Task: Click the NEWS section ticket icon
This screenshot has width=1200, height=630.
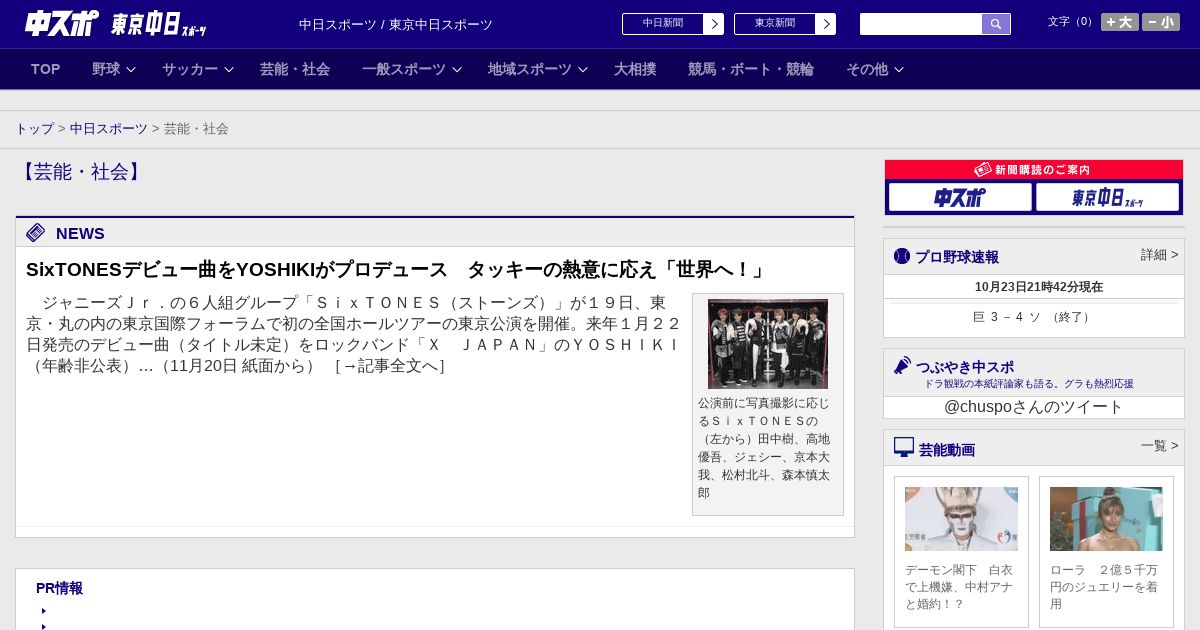Action: [x=36, y=233]
